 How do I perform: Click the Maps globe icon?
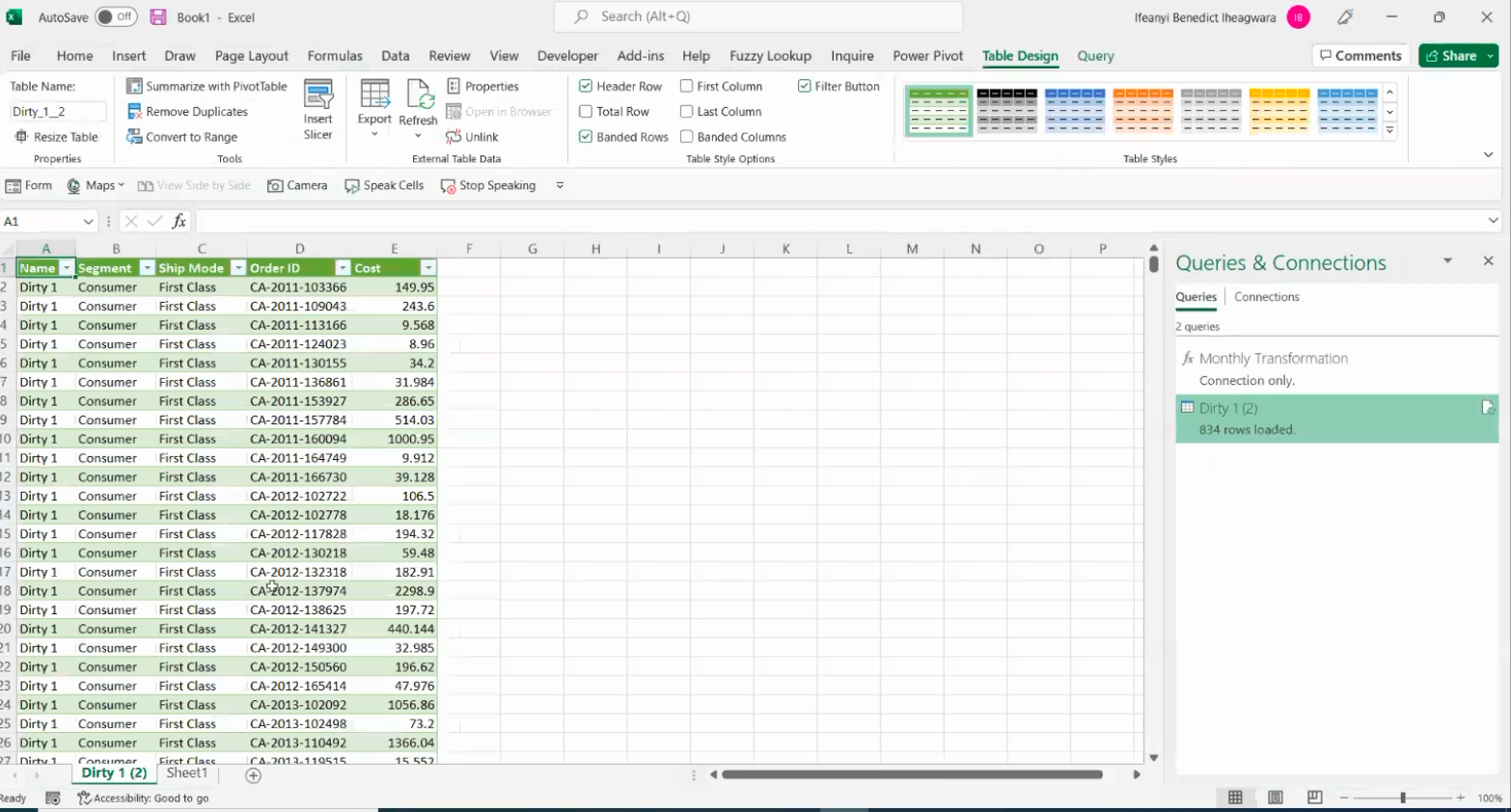coord(73,185)
